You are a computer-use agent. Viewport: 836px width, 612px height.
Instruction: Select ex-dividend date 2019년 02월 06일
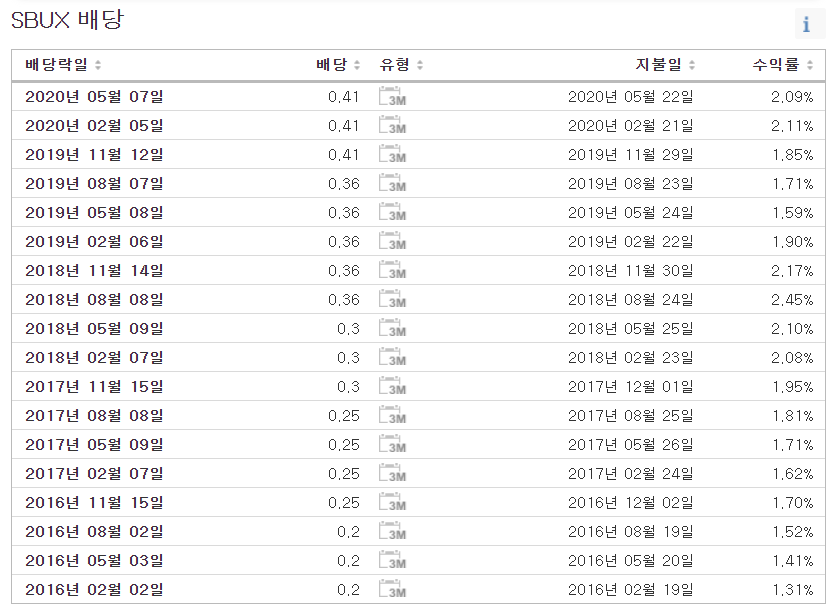94,241
